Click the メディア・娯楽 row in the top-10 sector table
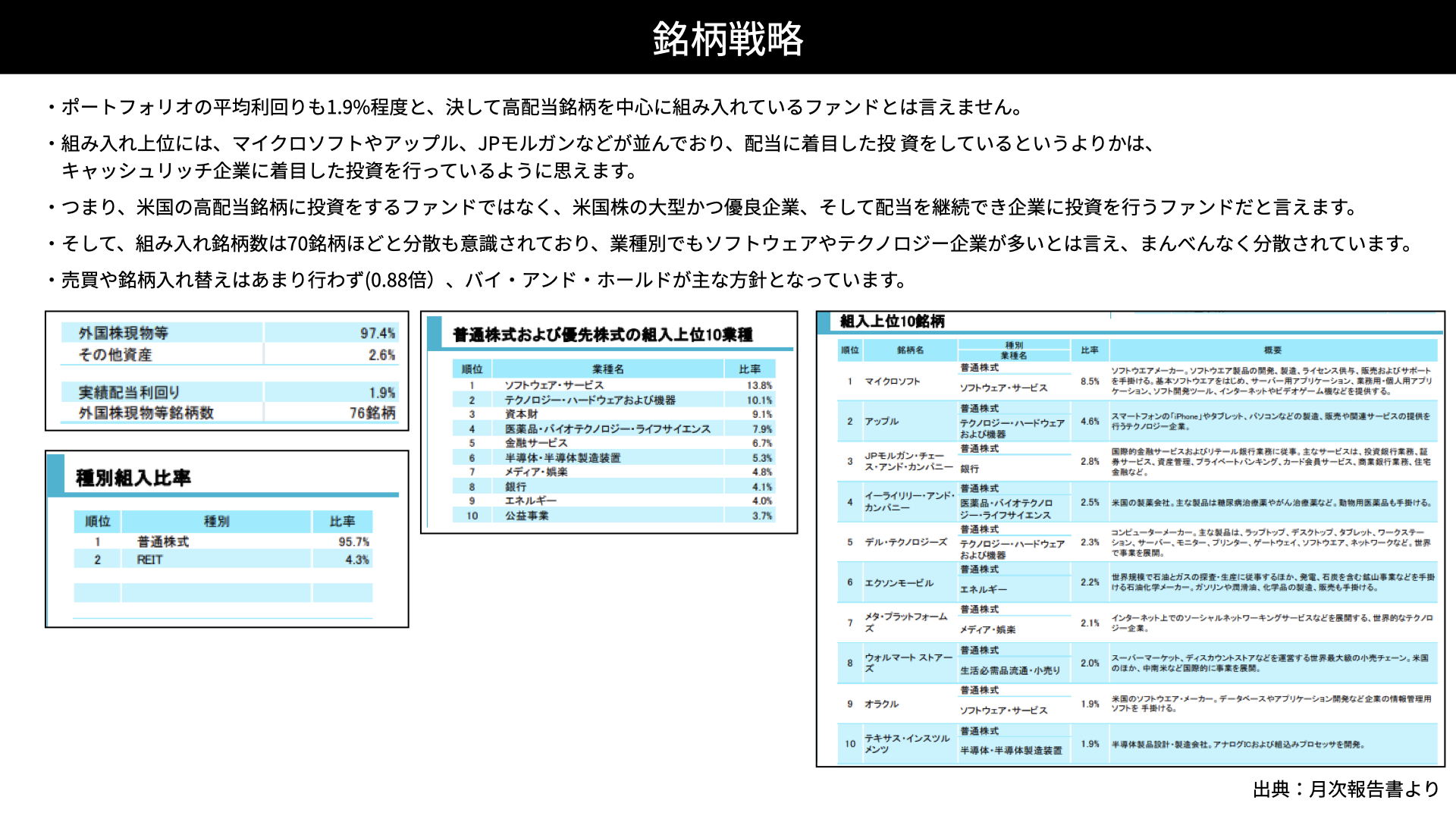1456x819 pixels. (613, 472)
